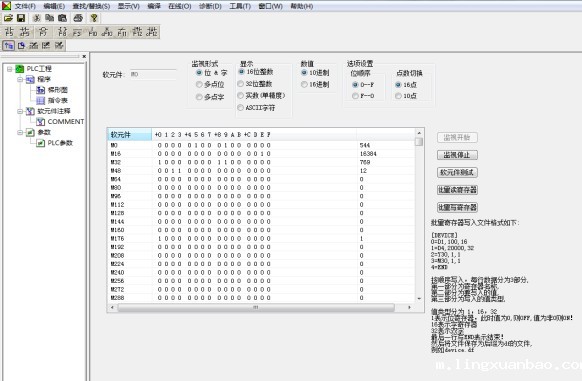This screenshot has height=381, width=582.
Task: Click the 监视停止 button
Action: coord(457,155)
